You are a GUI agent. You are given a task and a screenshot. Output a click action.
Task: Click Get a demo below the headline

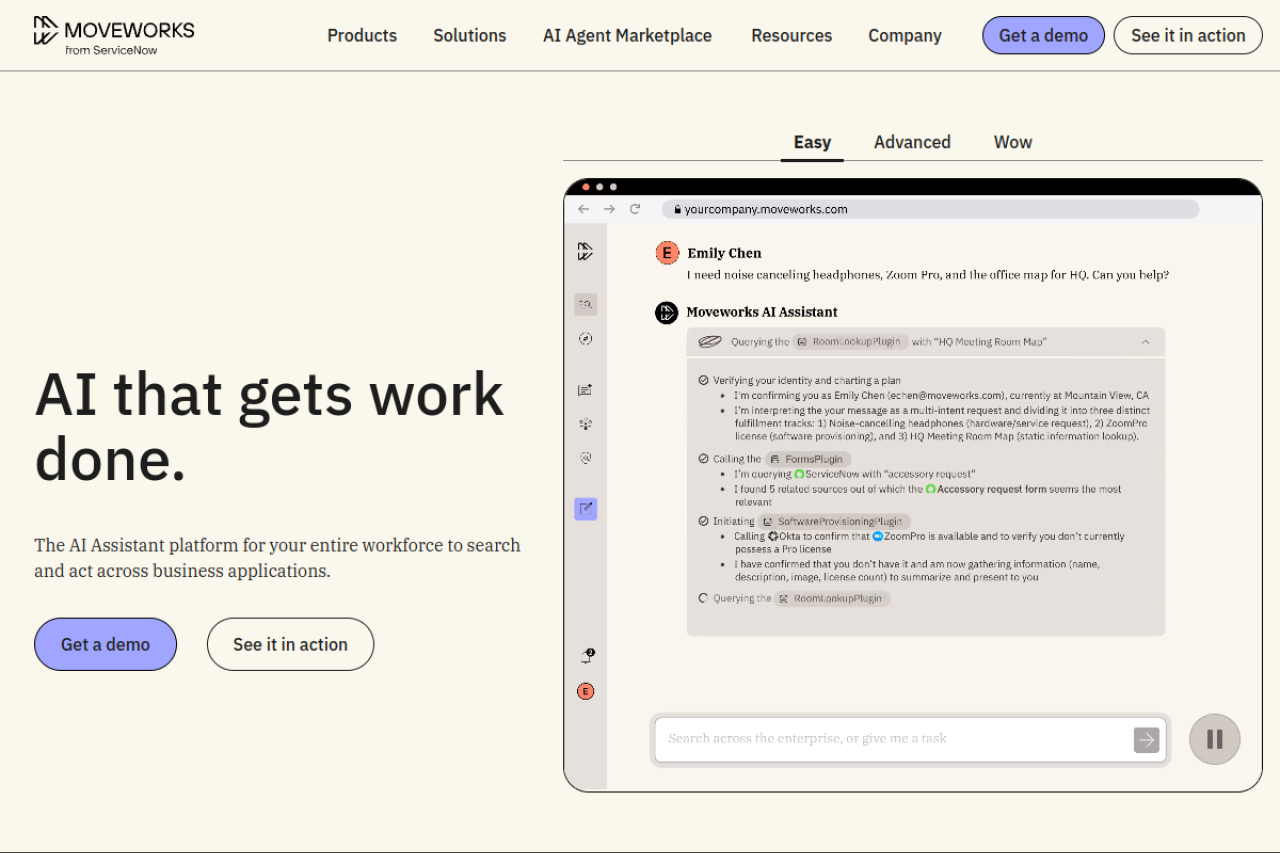105,644
